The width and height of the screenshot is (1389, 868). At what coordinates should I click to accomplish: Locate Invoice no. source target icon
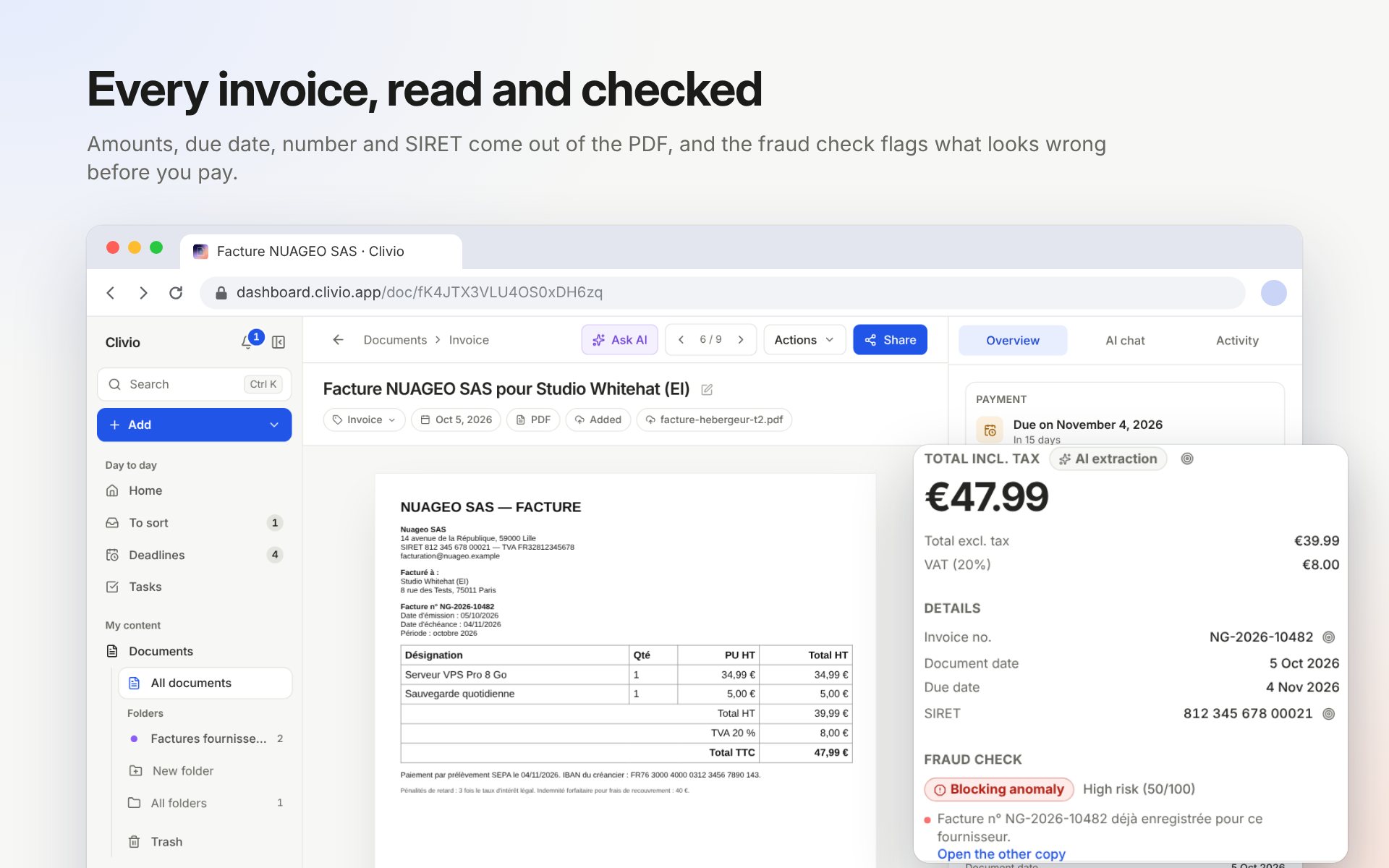(1329, 637)
